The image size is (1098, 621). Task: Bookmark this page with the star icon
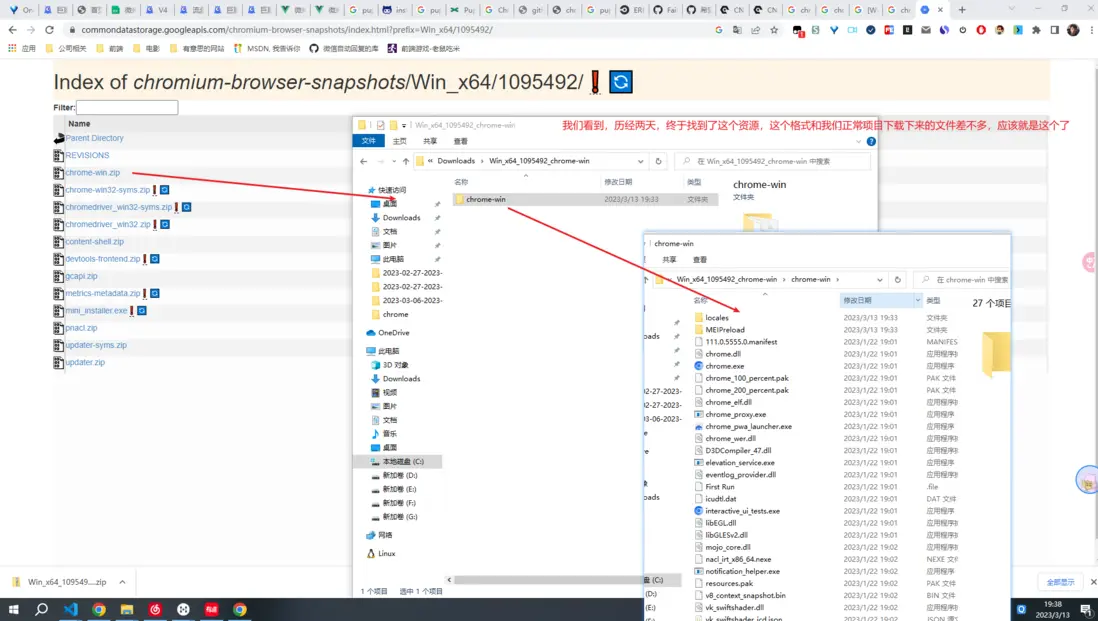pos(774,30)
